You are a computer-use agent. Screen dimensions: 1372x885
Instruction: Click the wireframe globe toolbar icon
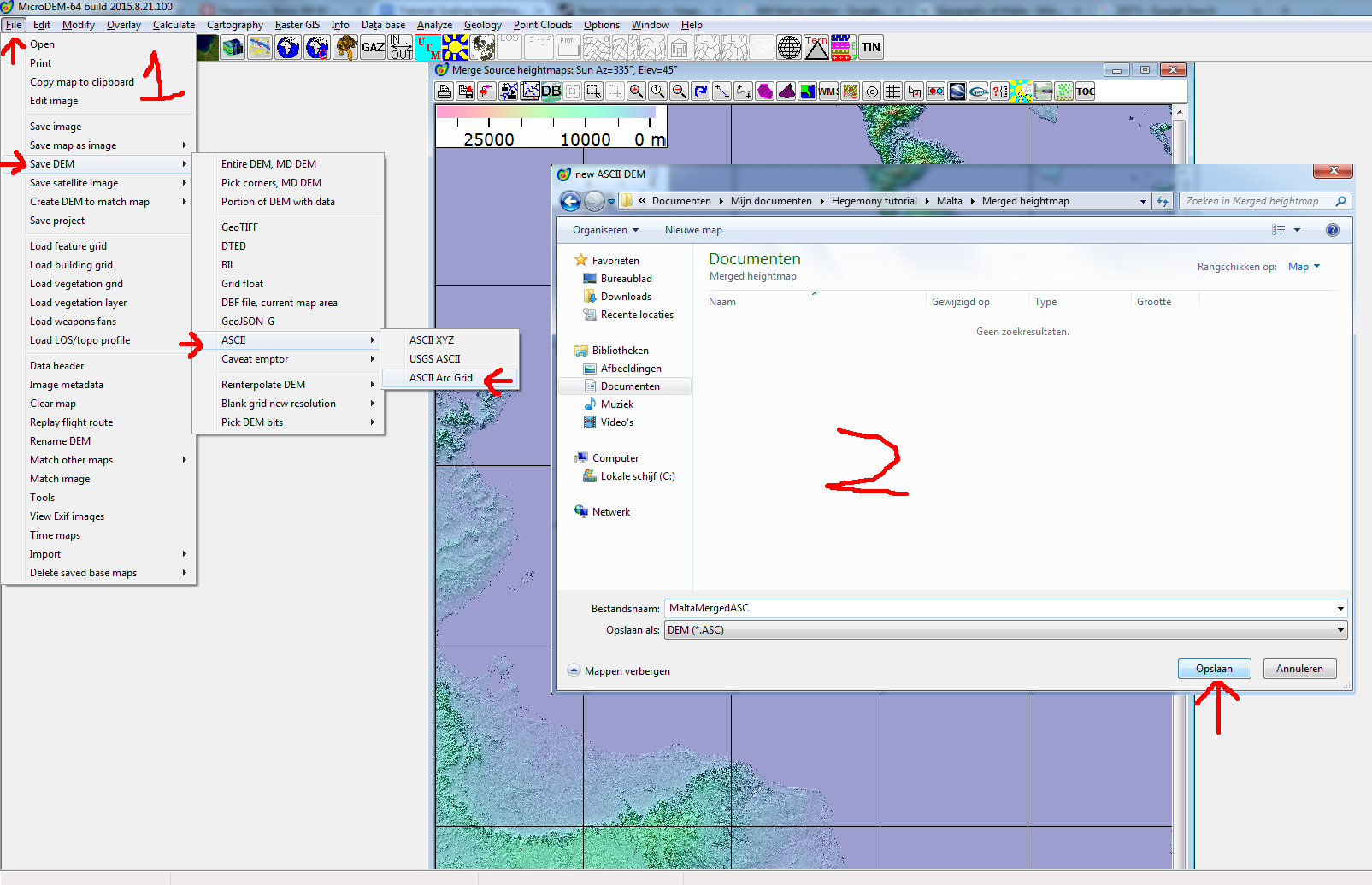click(789, 47)
